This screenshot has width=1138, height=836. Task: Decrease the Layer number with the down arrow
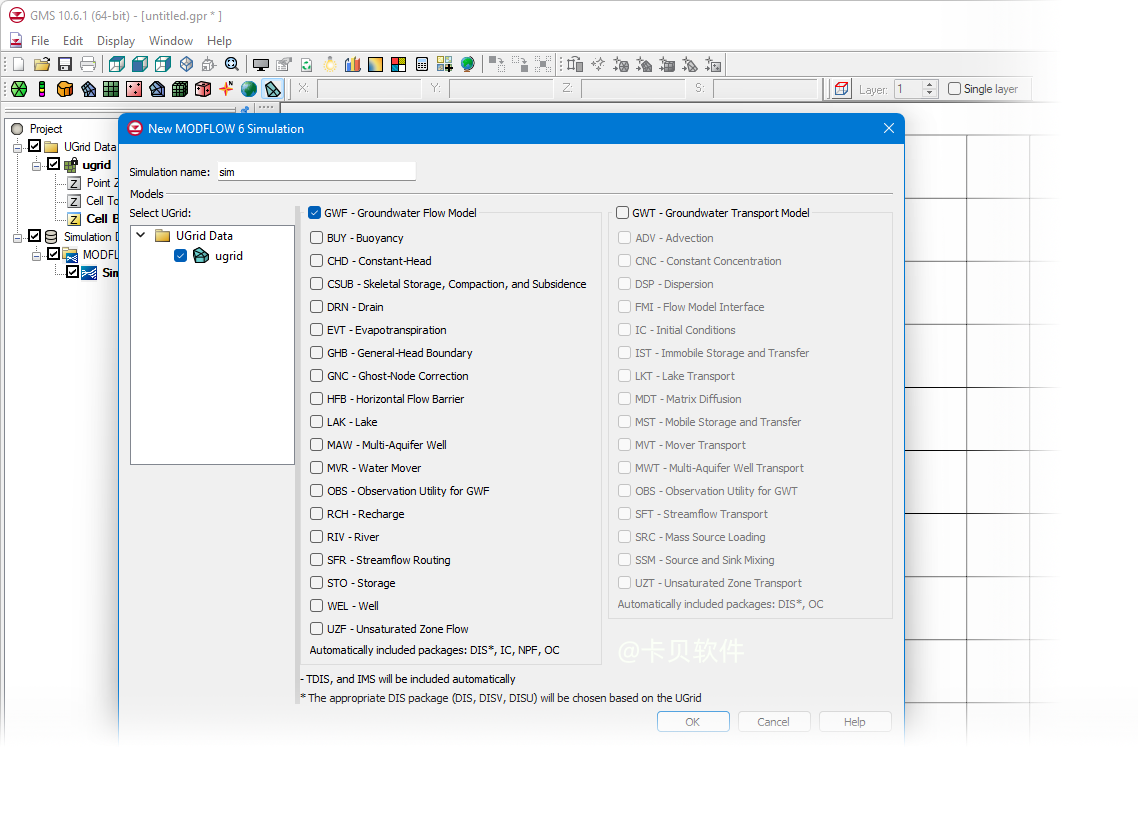point(930,94)
